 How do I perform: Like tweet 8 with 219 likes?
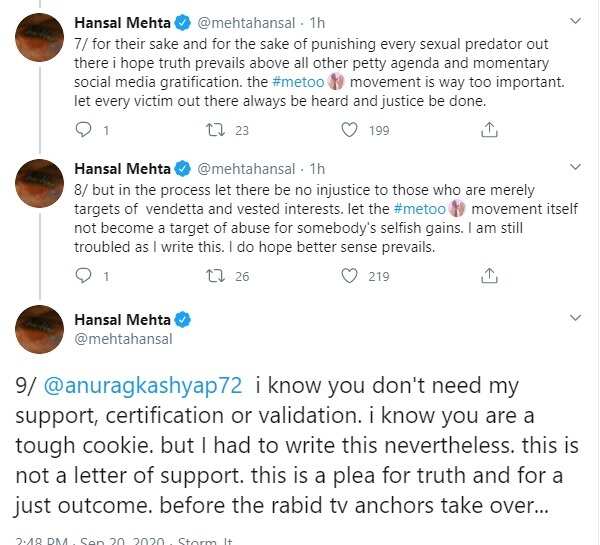349,276
